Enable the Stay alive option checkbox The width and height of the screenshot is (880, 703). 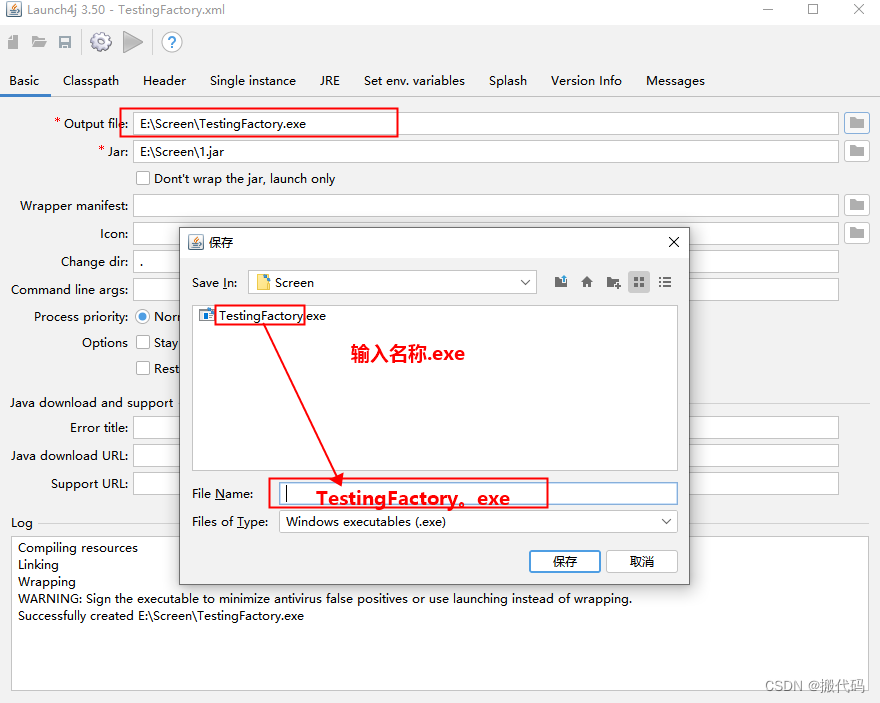click(x=143, y=342)
